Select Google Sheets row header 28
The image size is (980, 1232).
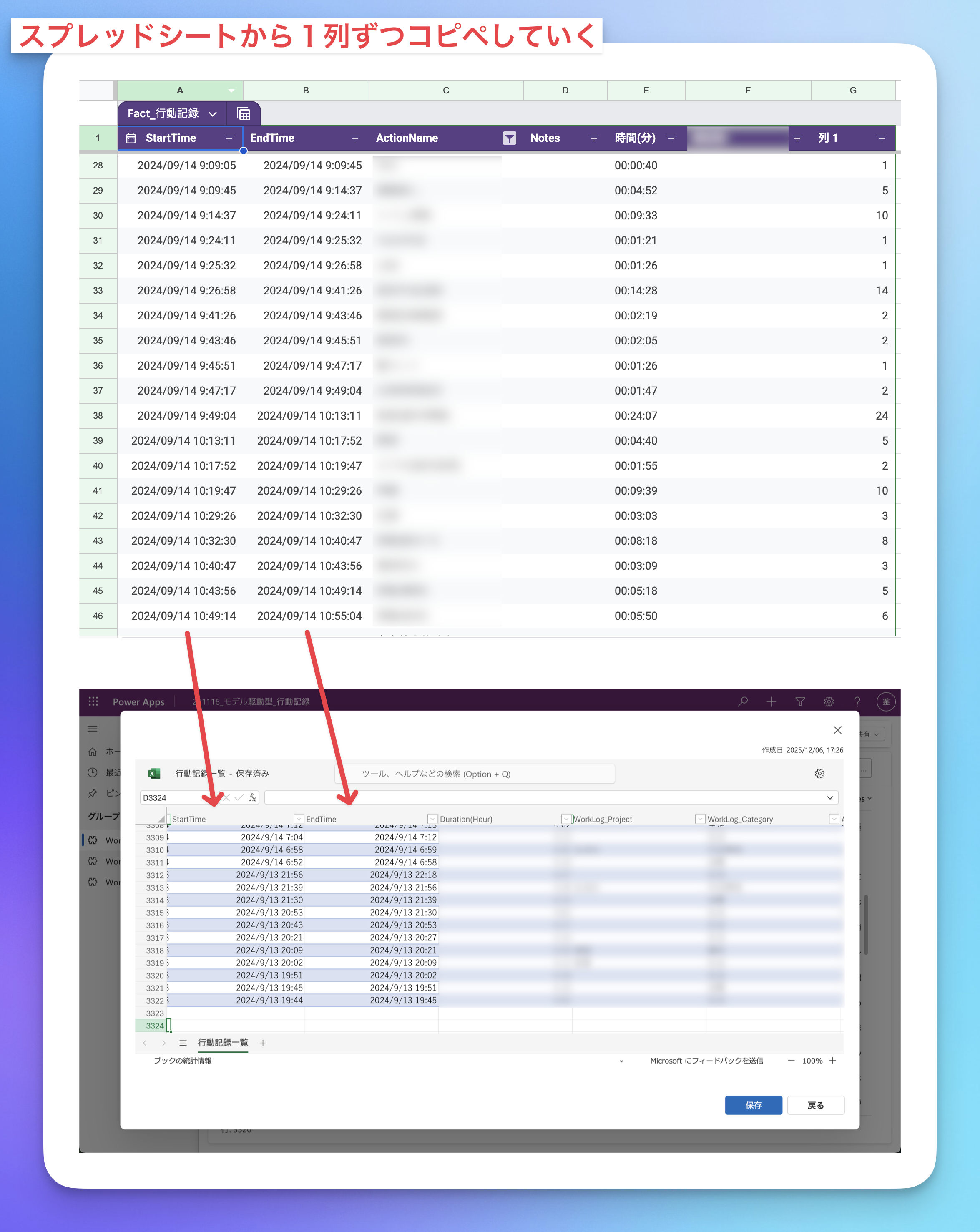tap(98, 165)
